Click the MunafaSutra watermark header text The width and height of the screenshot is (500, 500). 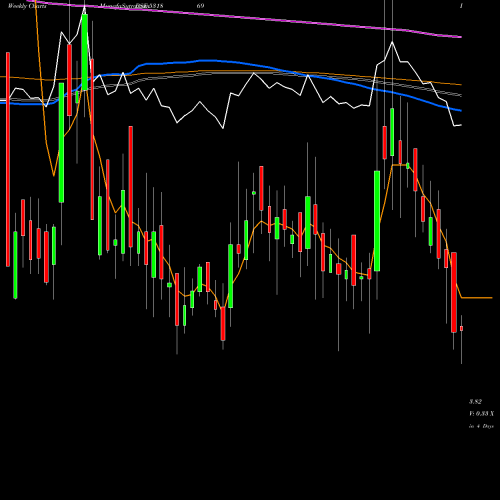pyautogui.click(x=132, y=6)
